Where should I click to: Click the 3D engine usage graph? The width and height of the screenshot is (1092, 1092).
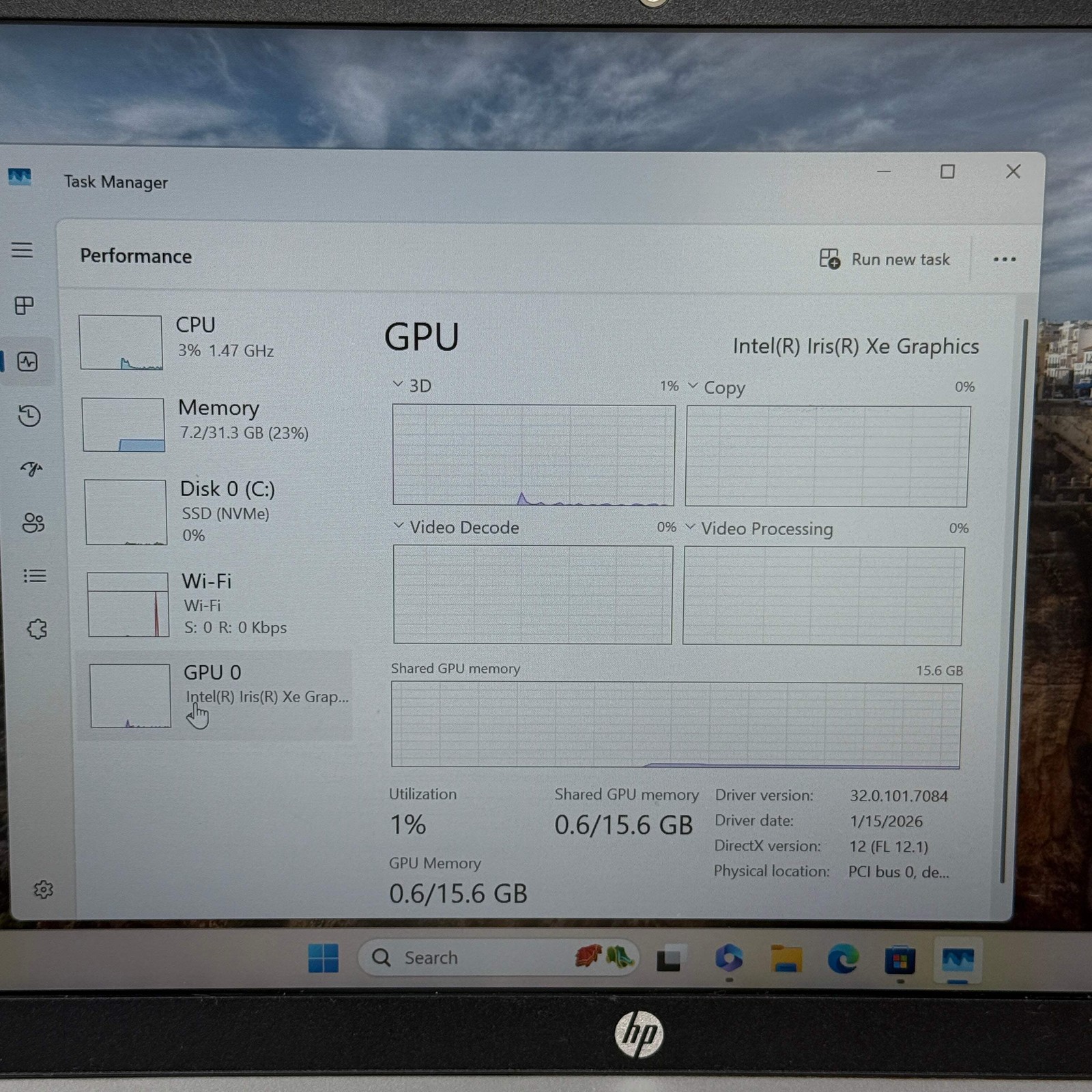pos(534,455)
